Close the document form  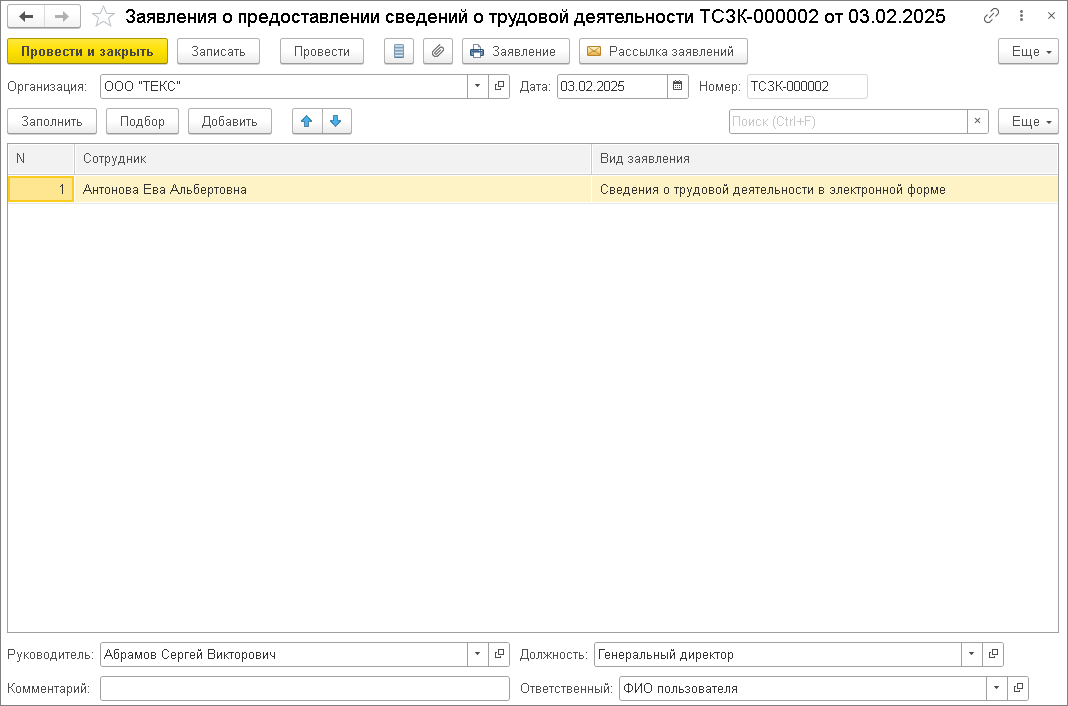point(1051,16)
